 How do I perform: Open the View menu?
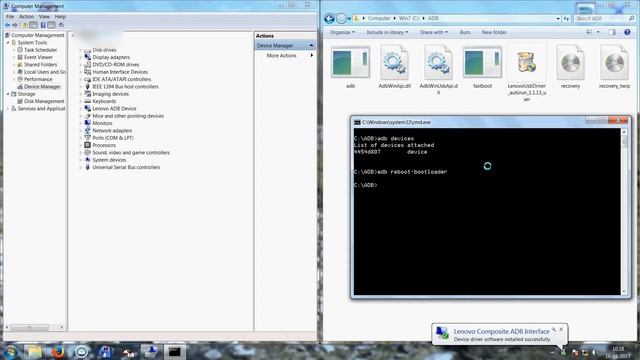pyautogui.click(x=44, y=17)
